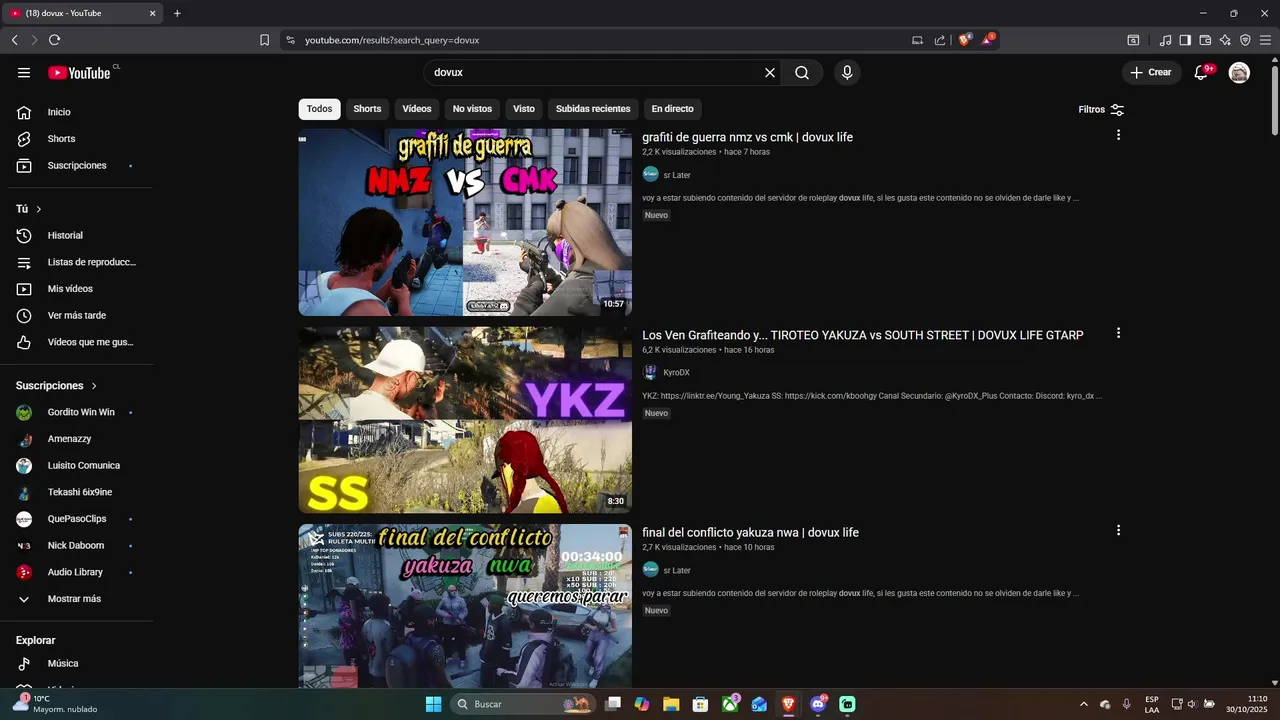Open the three-dot menu for TIROTEO YAKUZA video
1280x720 pixels.
pyautogui.click(x=1118, y=333)
